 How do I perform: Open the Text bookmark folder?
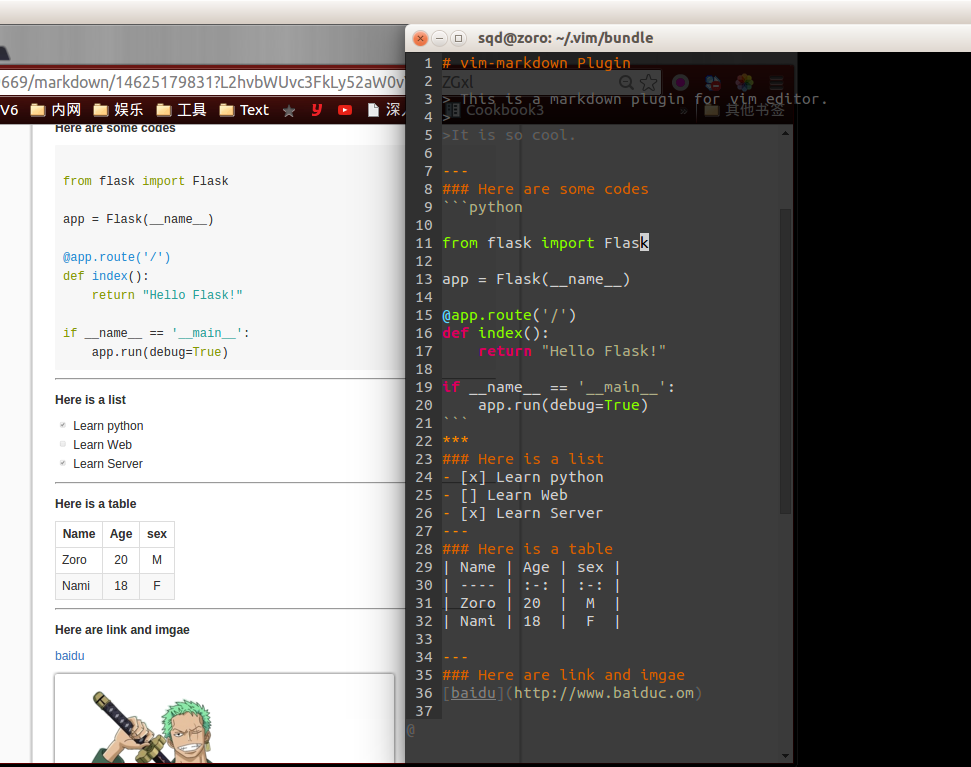tap(244, 110)
